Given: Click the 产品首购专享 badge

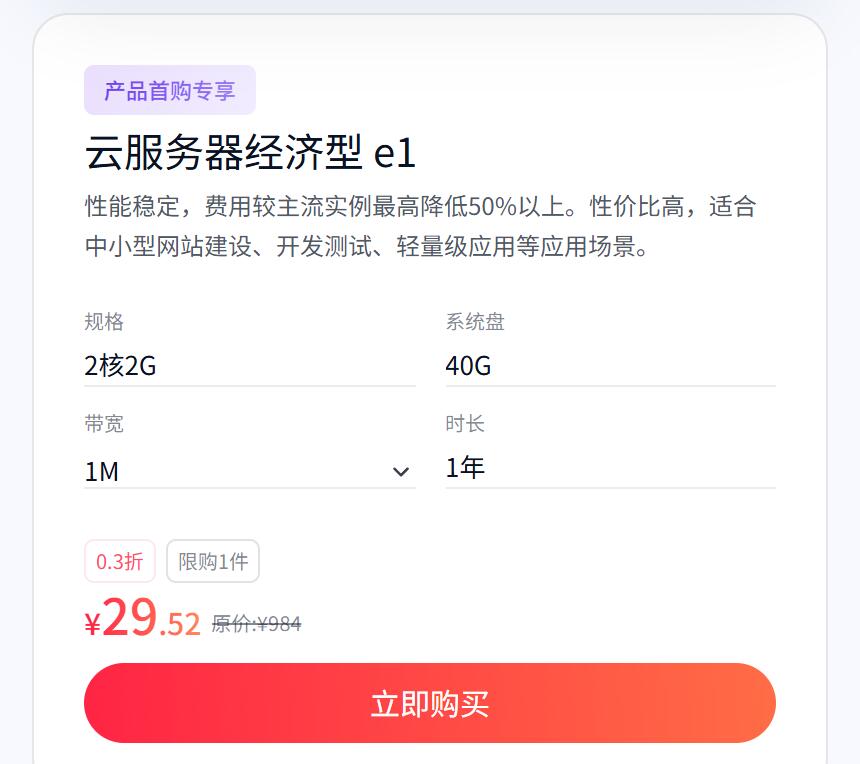Looking at the screenshot, I should click(170, 91).
